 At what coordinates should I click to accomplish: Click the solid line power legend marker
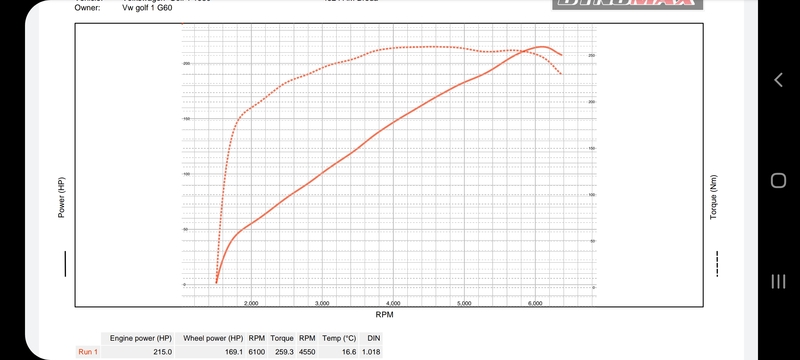click(x=65, y=264)
